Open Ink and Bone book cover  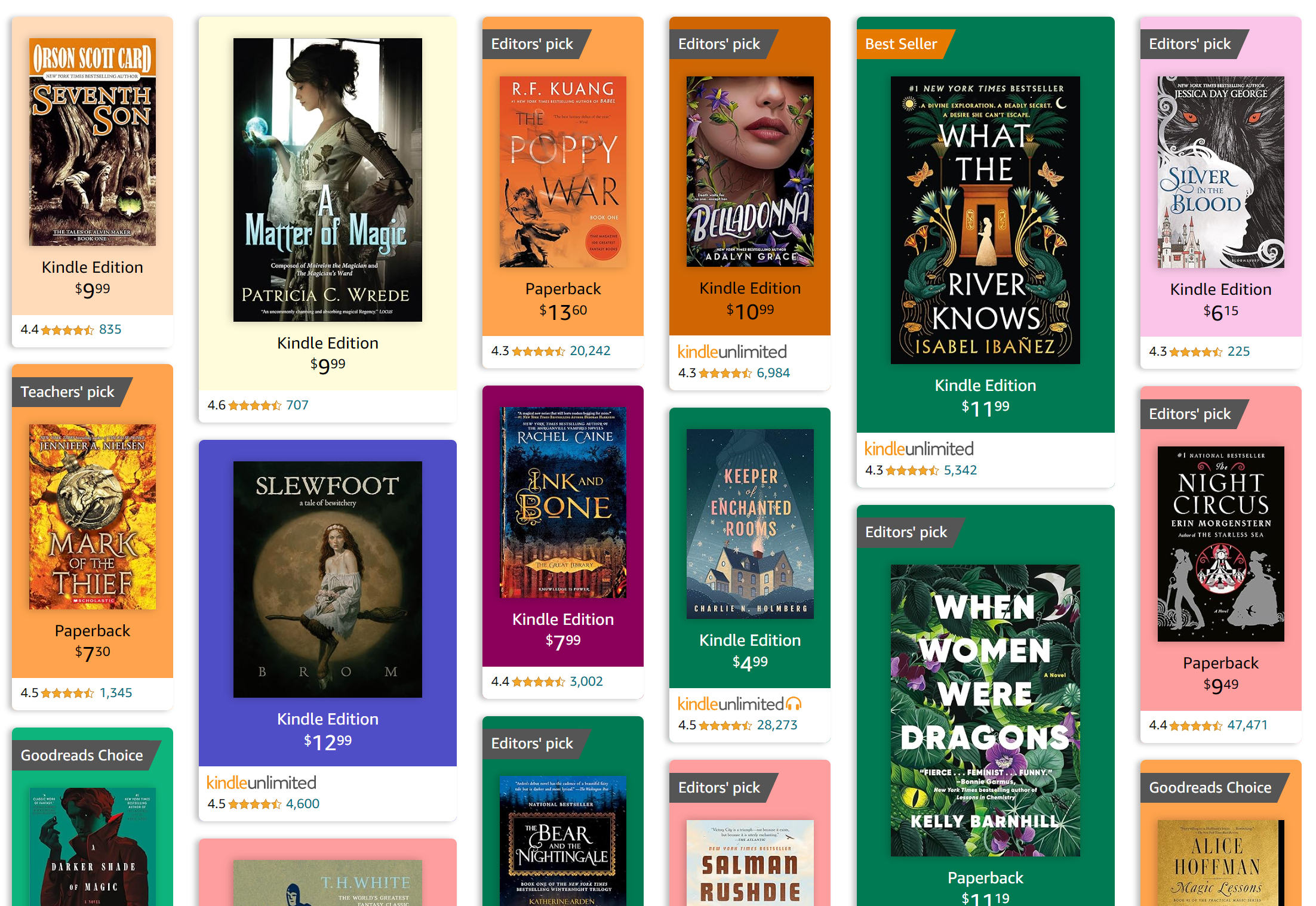pos(563,503)
